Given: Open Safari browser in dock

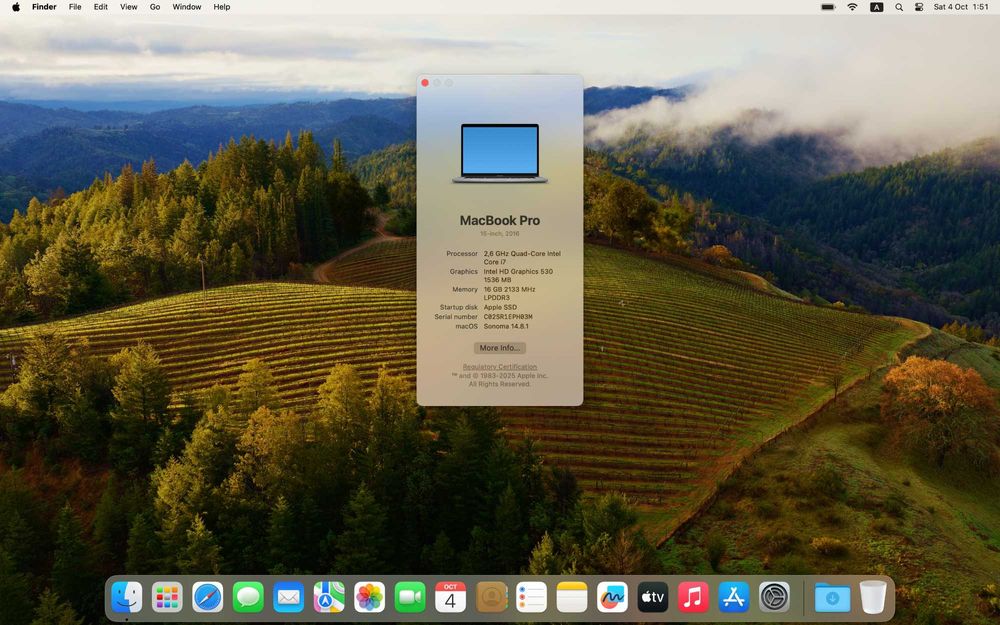Looking at the screenshot, I should point(208,598).
